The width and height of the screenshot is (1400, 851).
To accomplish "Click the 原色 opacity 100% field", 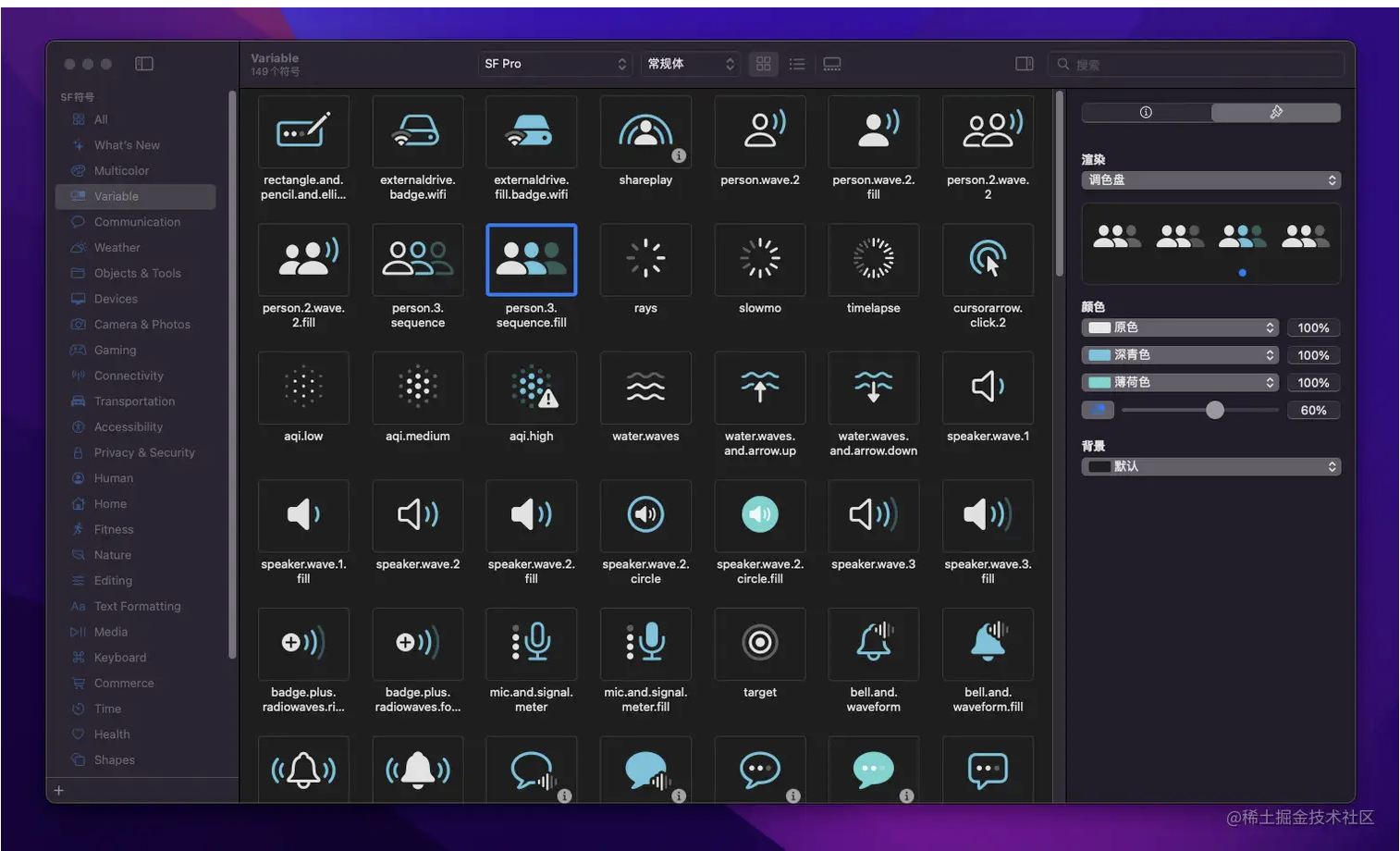I will [1313, 328].
